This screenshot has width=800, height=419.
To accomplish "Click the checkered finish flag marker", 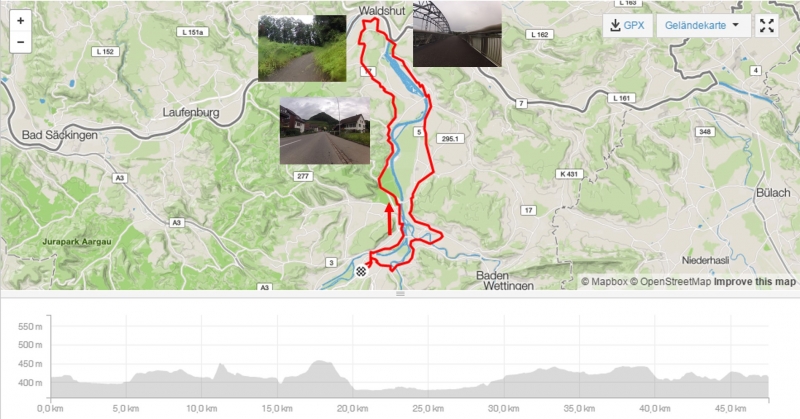I will click(361, 271).
